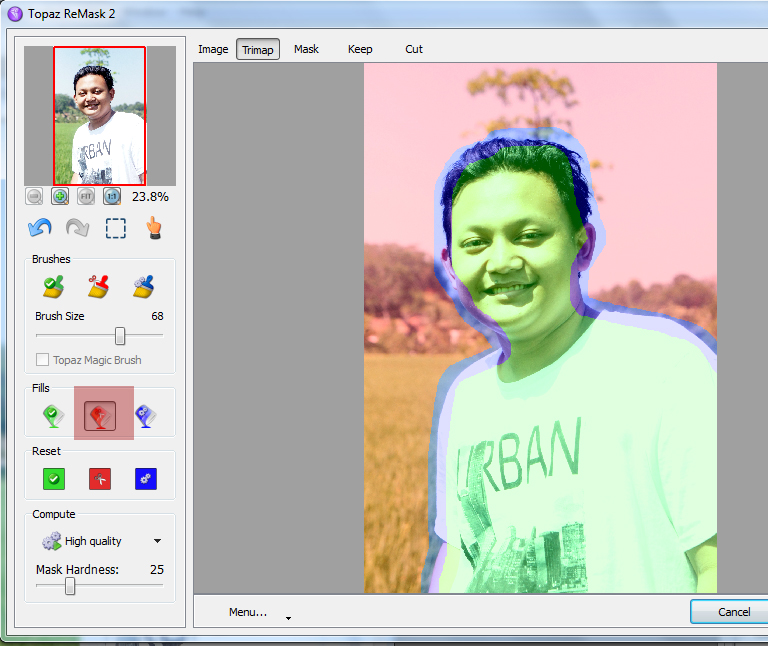Click the gears Compute icon
Screen dimensions: 768x646
[x=51, y=541]
